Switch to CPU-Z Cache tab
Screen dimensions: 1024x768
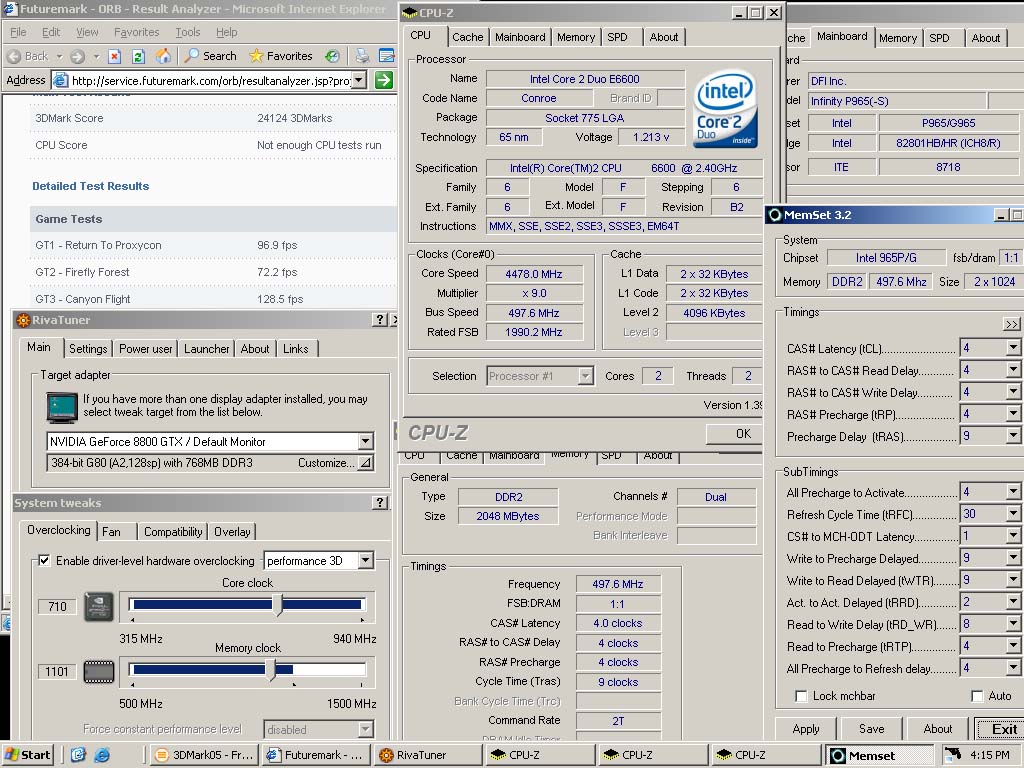click(x=468, y=37)
